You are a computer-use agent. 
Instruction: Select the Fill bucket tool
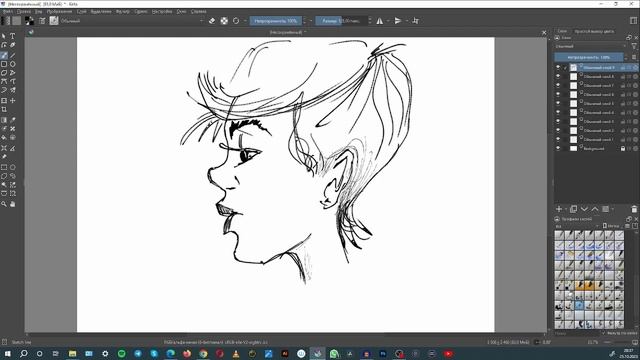pyautogui.click(x=4, y=138)
